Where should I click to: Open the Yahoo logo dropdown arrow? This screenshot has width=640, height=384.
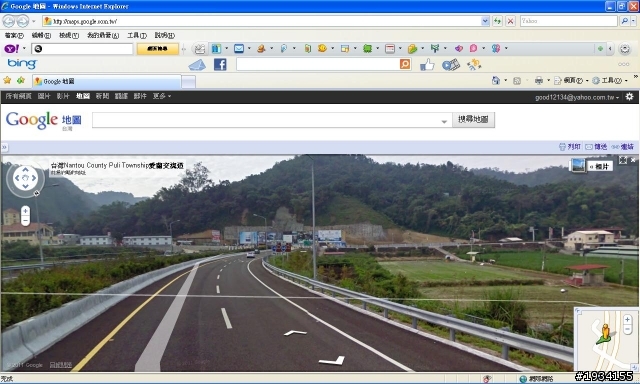coord(24,49)
